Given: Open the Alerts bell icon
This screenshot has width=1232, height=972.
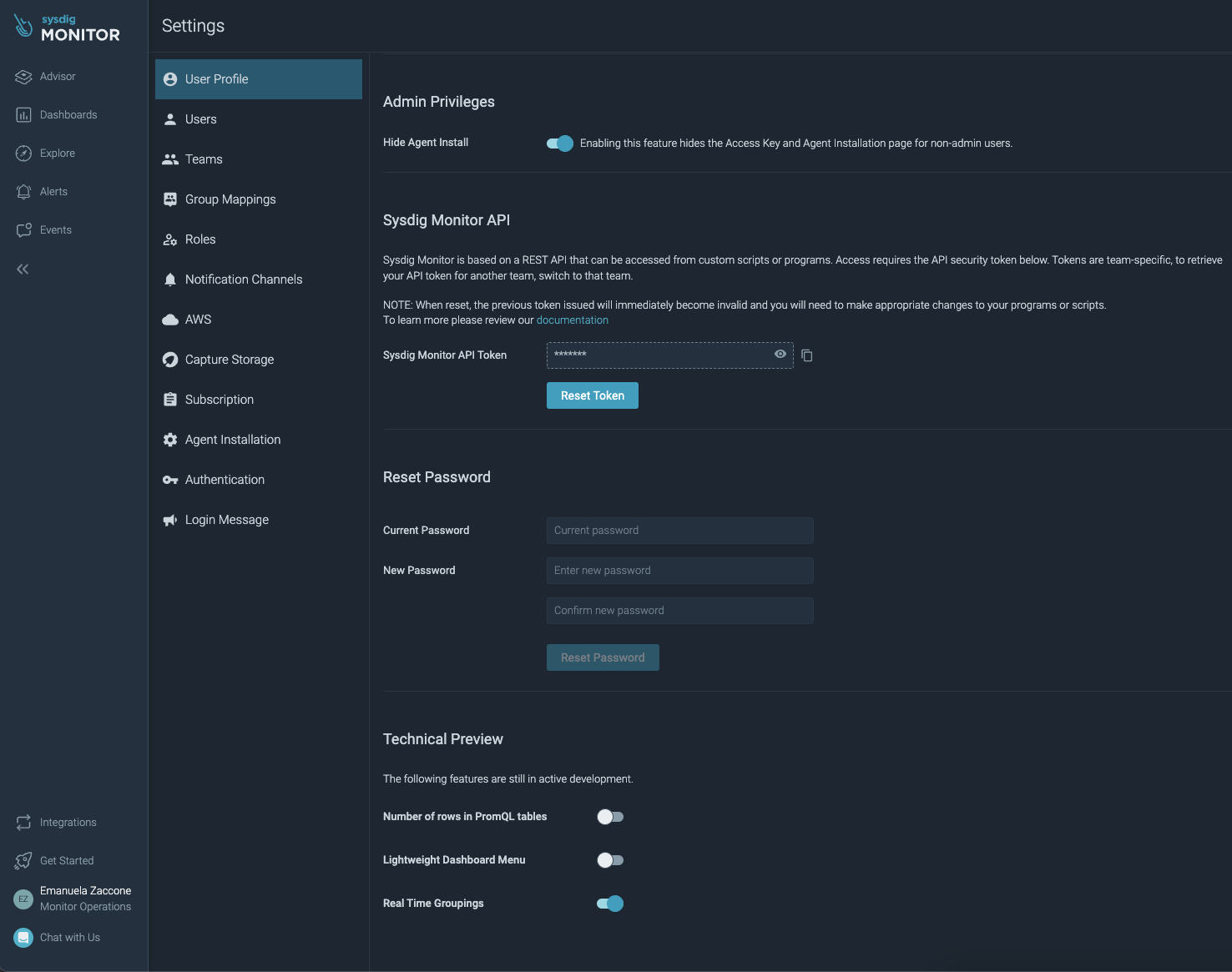Looking at the screenshot, I should coord(23,192).
